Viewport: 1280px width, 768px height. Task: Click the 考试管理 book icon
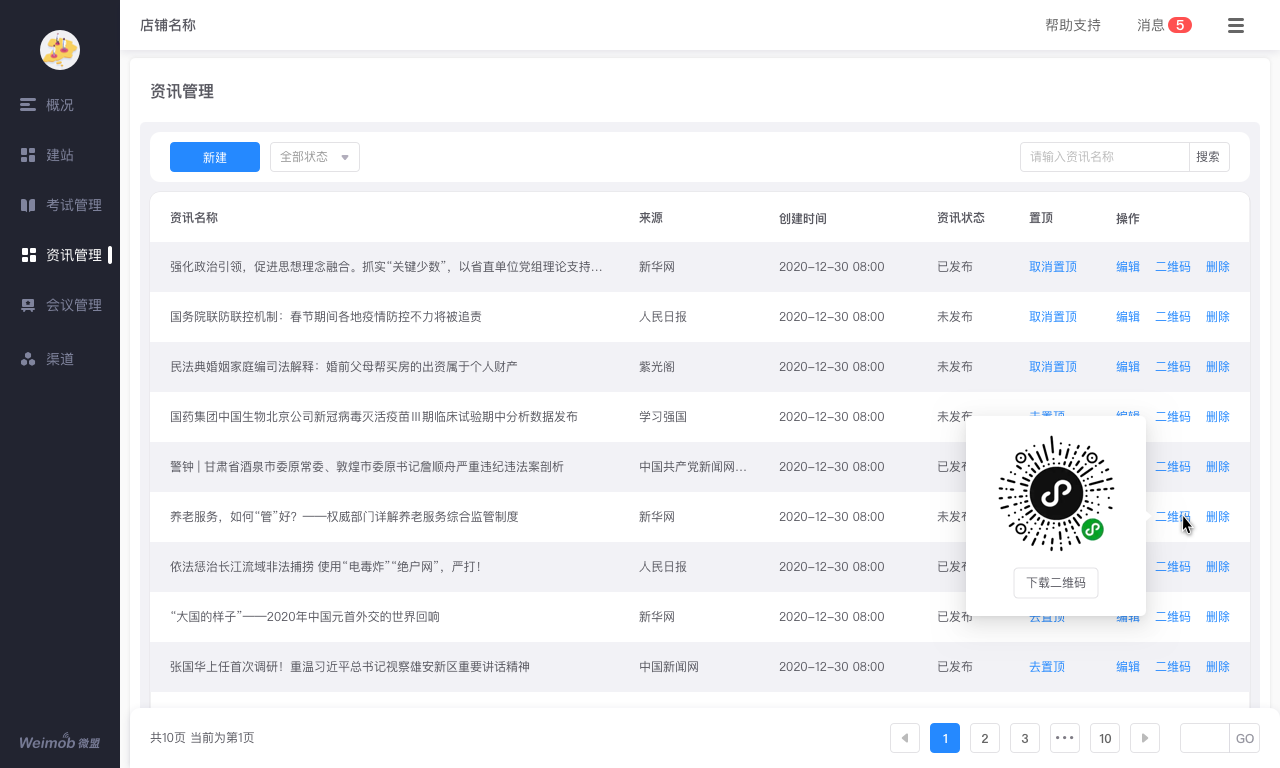click(28, 205)
